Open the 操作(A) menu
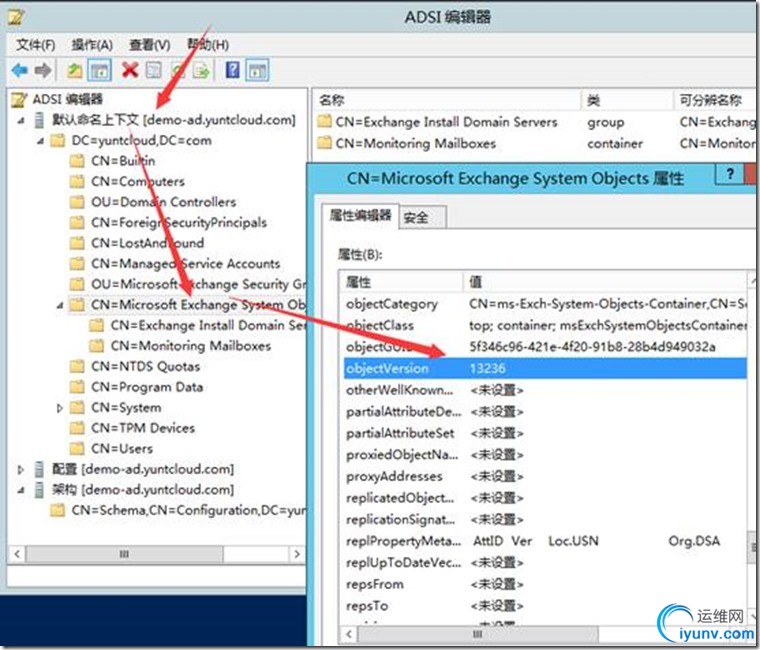This screenshot has width=760, height=650. pos(92,45)
